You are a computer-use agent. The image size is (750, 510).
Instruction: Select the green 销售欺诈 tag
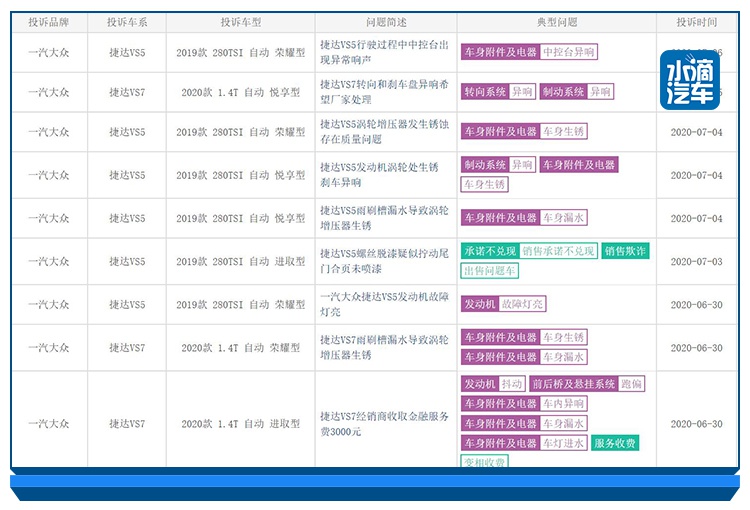626,251
